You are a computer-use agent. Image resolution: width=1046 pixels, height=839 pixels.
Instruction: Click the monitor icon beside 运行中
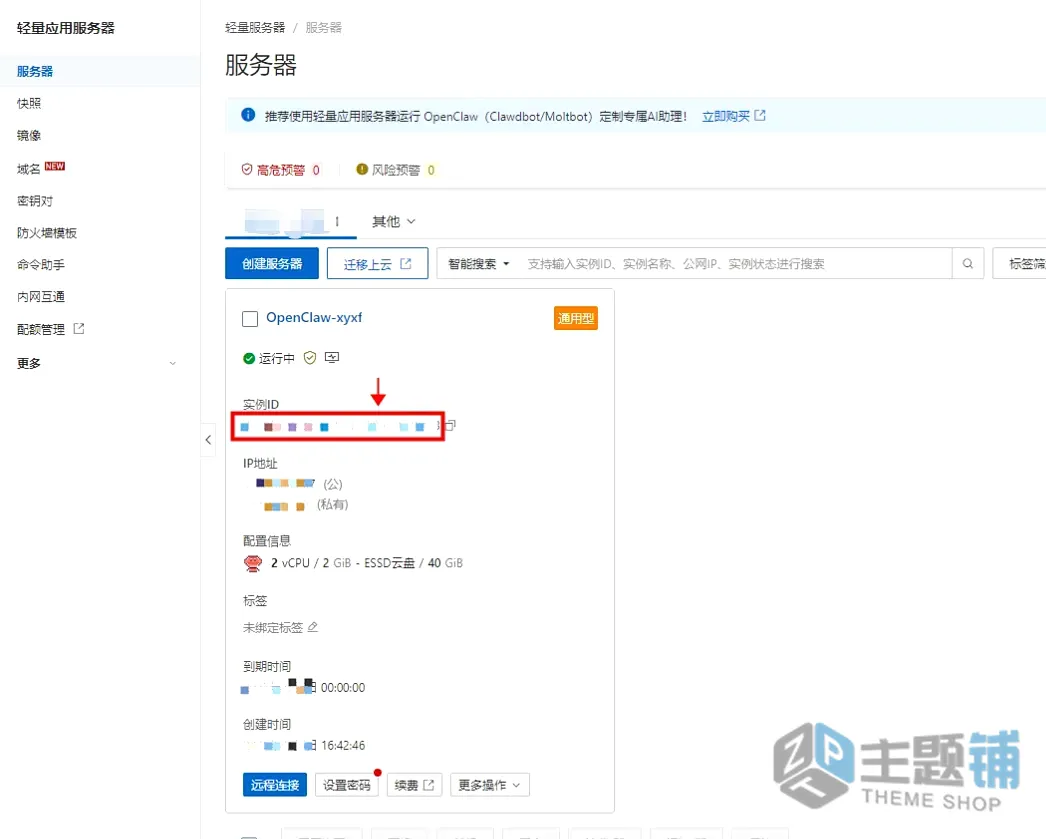point(332,357)
